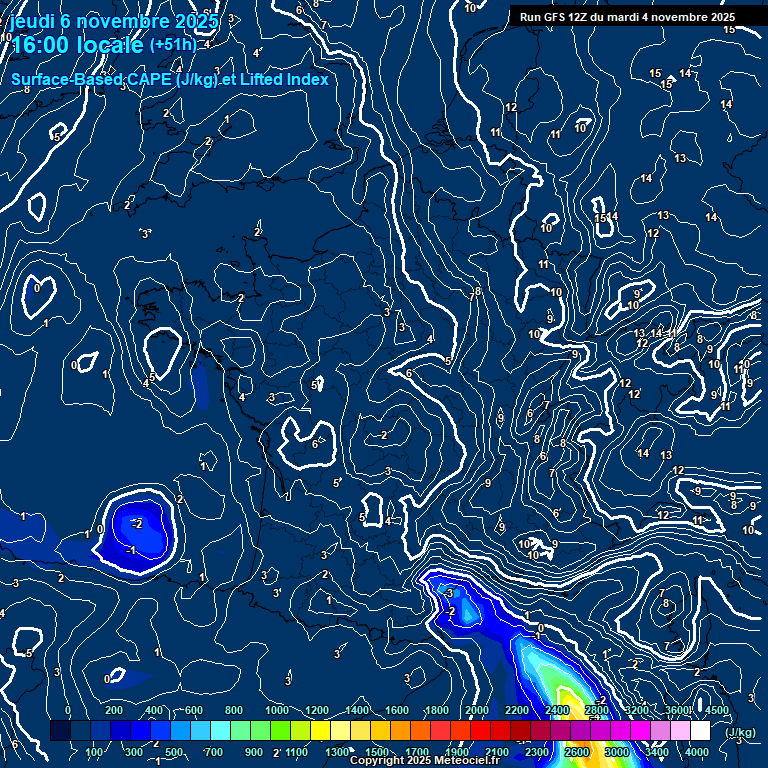Click the 3200 legend value
Viewport: 768px width, 768px height.
coord(637,710)
